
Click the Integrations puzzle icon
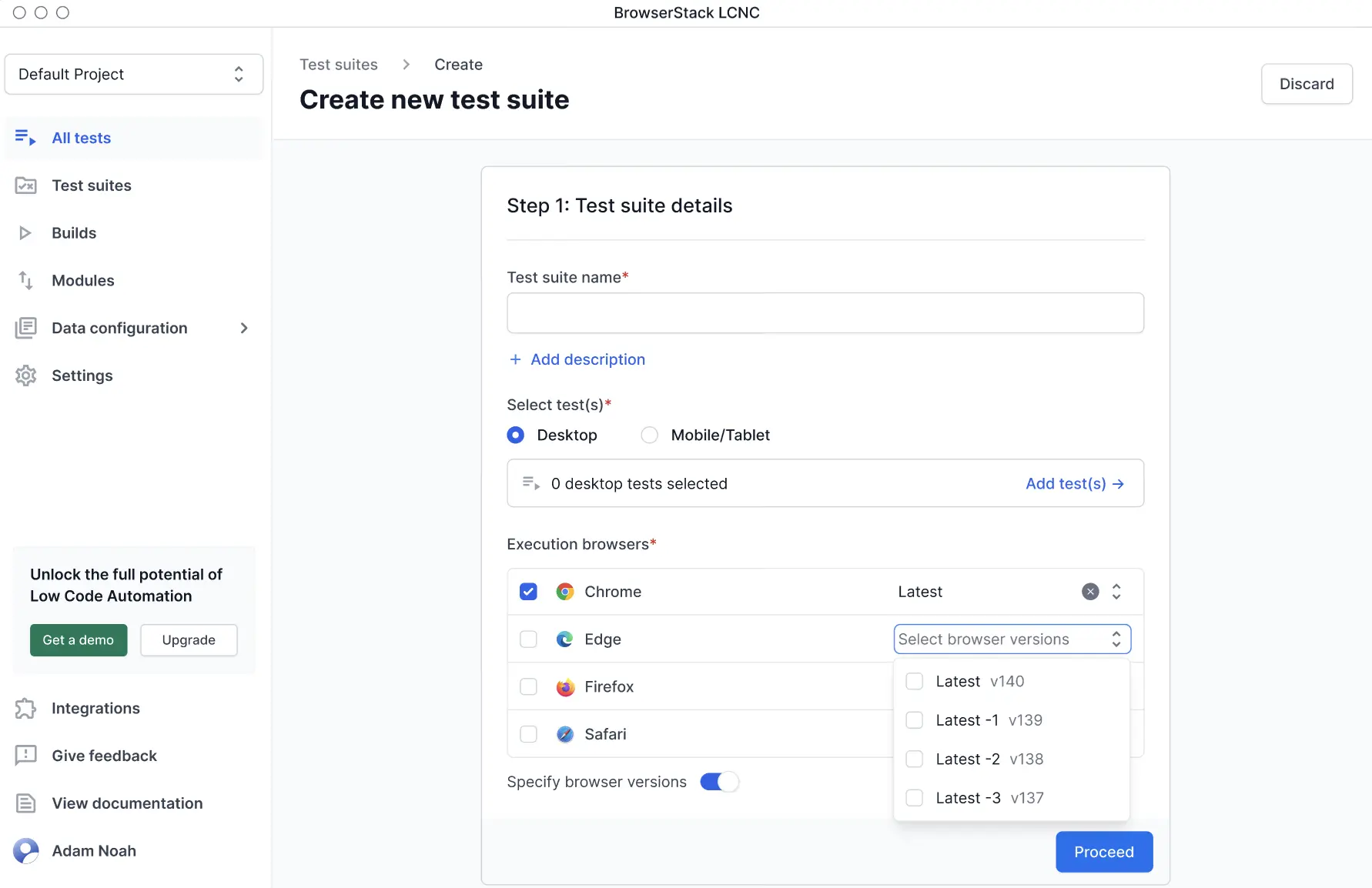(x=25, y=708)
